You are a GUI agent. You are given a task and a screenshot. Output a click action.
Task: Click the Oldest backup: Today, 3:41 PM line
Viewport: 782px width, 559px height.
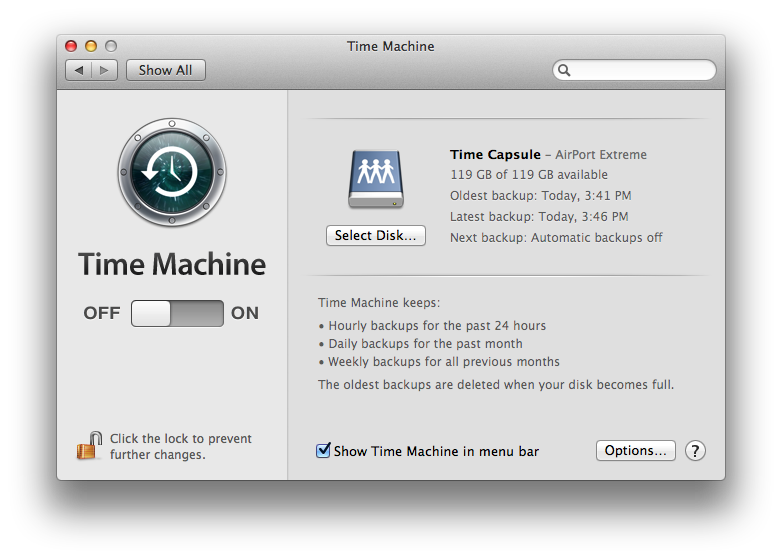point(541,195)
